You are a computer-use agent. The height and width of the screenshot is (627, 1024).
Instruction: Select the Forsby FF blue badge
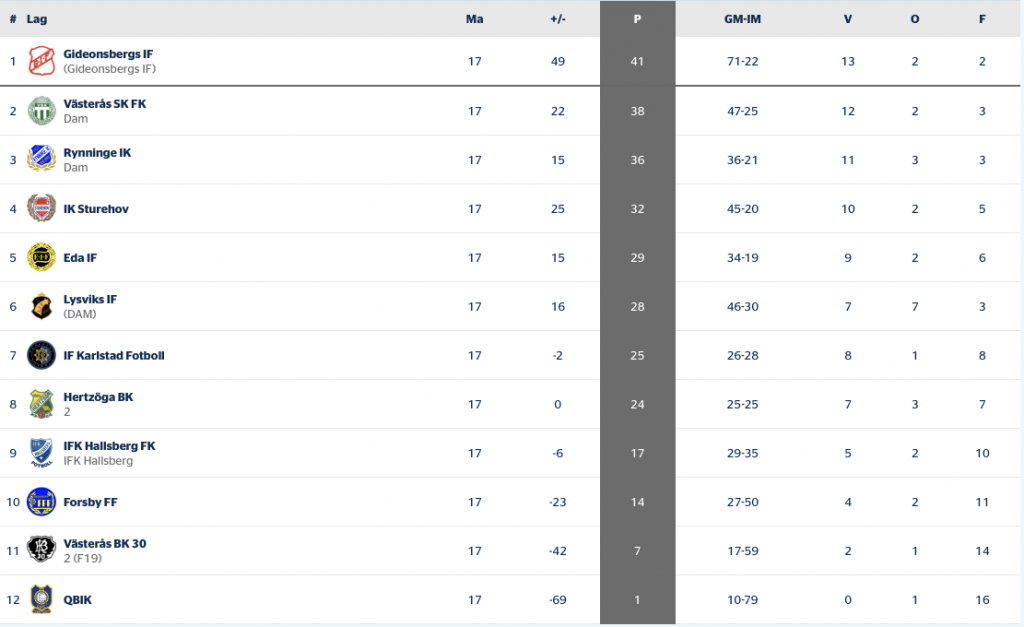click(x=41, y=502)
